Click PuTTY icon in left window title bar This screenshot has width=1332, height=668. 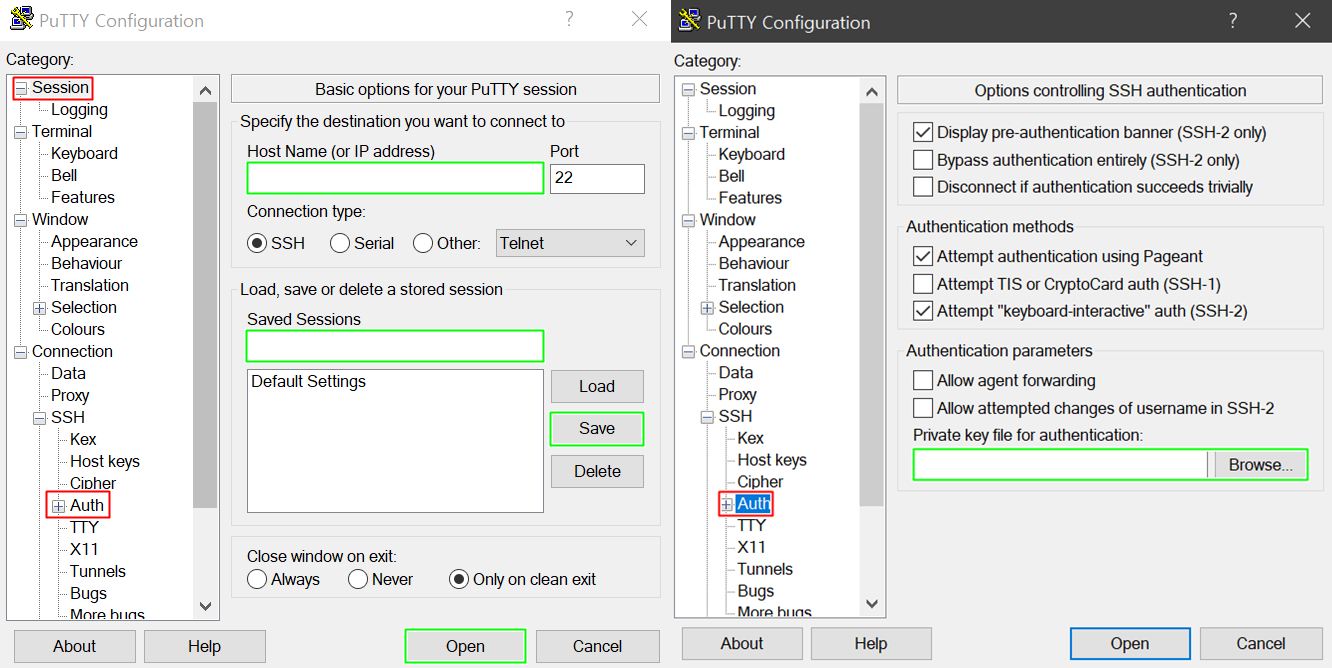(21, 19)
